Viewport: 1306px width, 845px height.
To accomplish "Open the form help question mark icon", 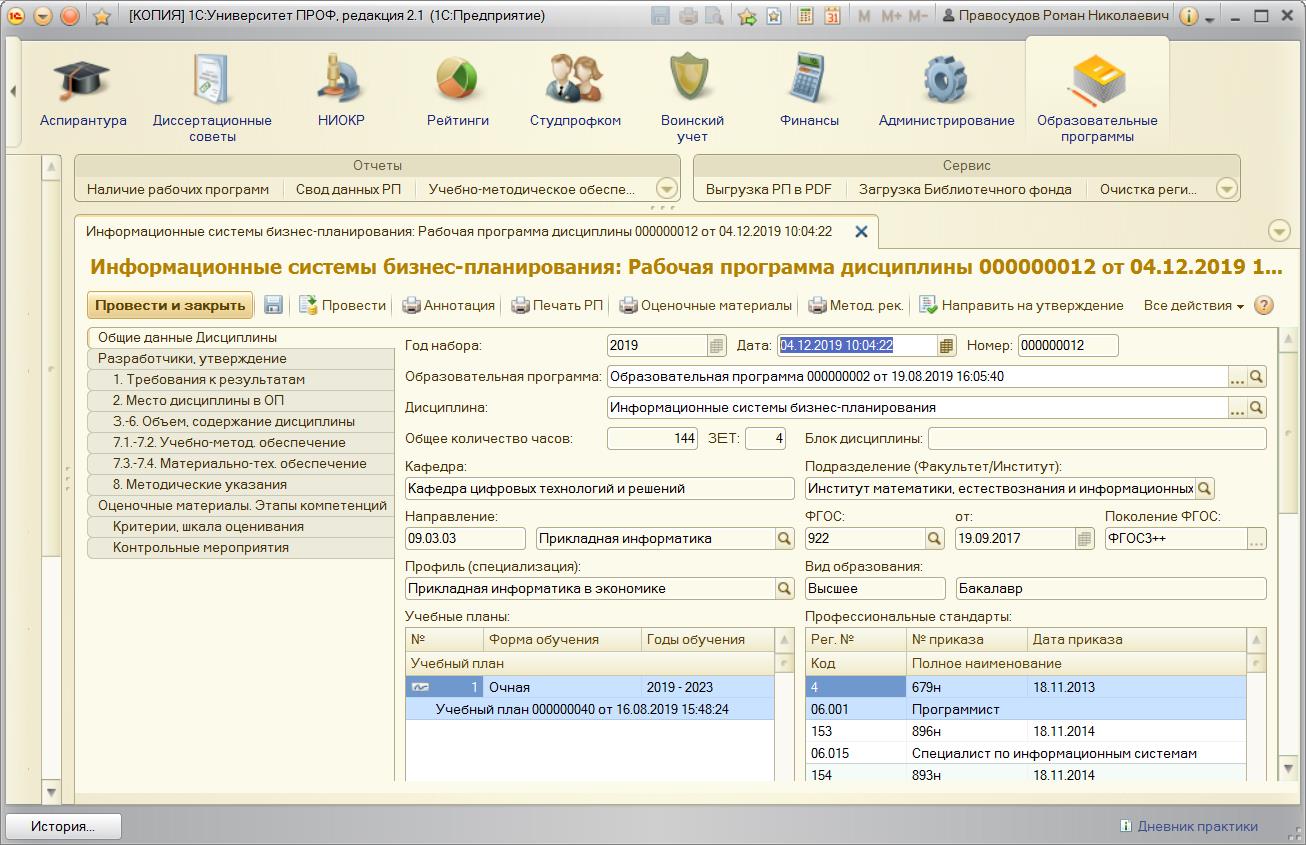I will point(1264,305).
